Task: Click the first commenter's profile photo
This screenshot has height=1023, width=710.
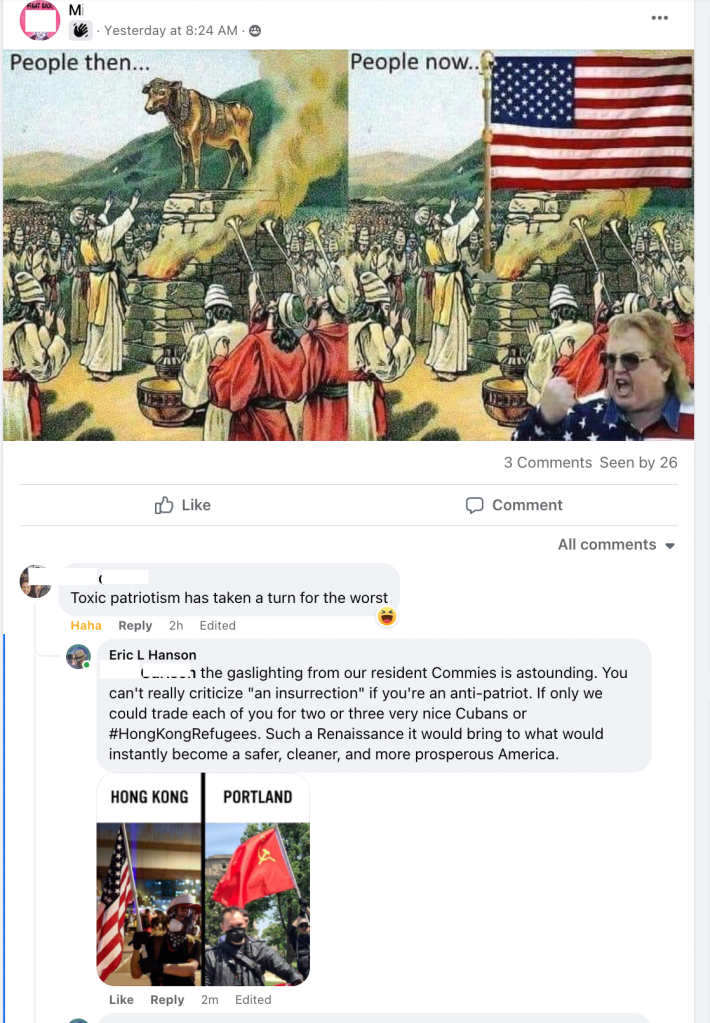Action: tap(35, 581)
